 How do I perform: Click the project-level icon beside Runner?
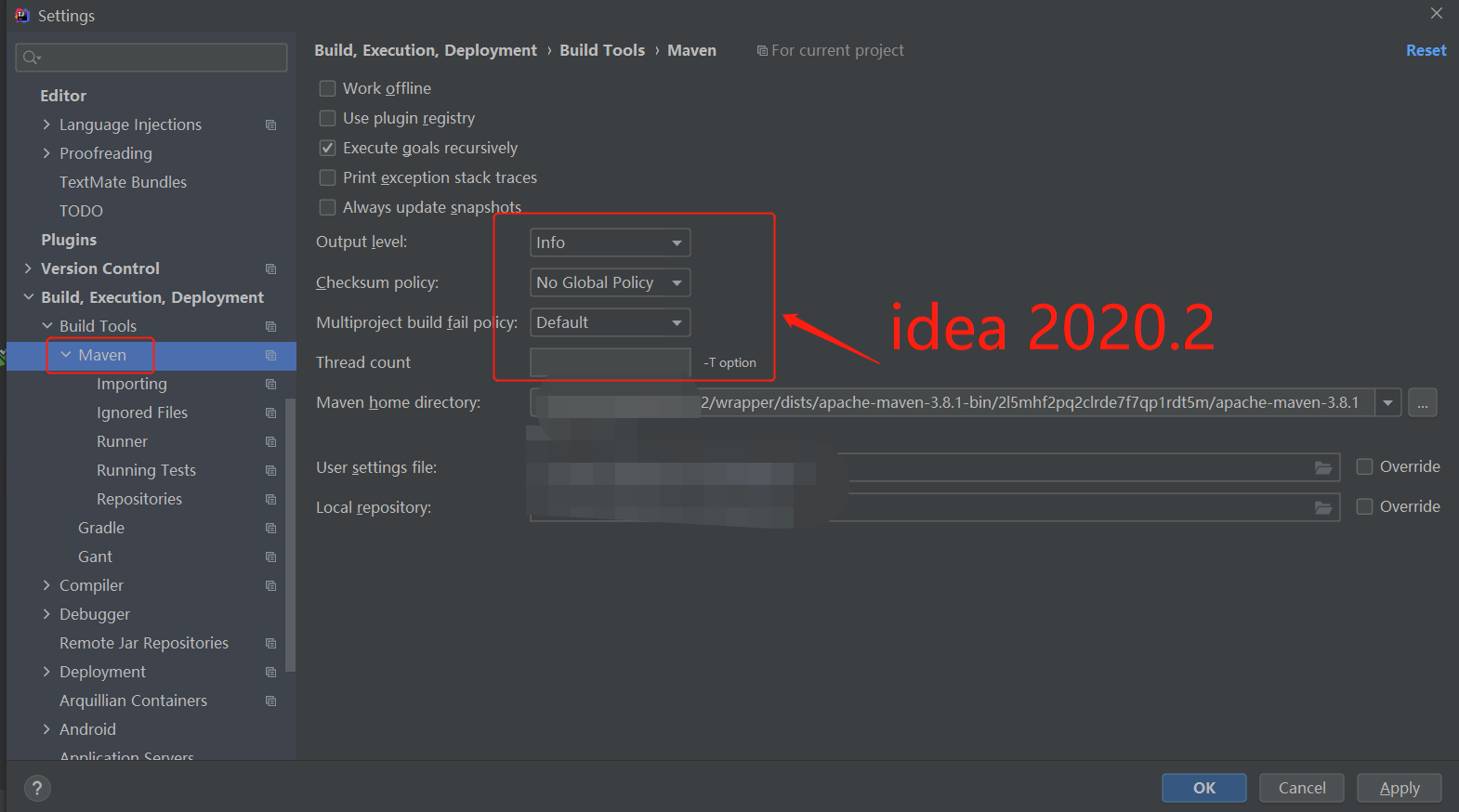pos(271,441)
